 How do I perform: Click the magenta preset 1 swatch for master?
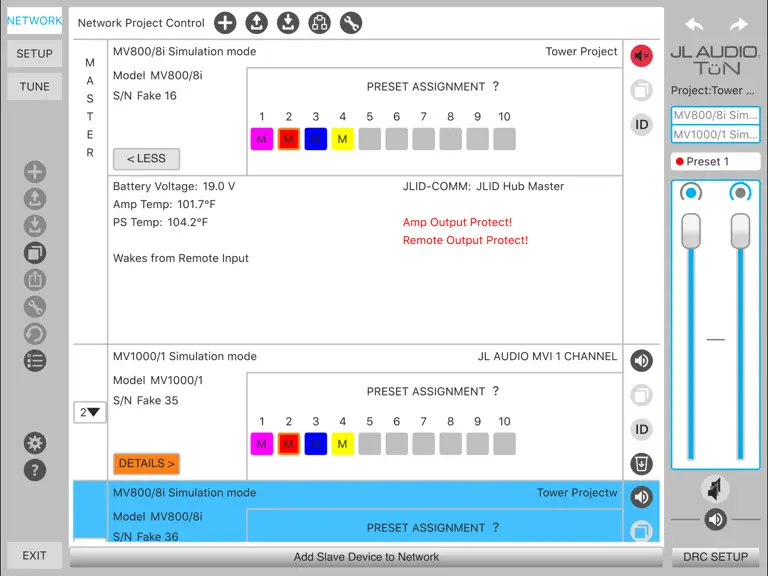262,139
